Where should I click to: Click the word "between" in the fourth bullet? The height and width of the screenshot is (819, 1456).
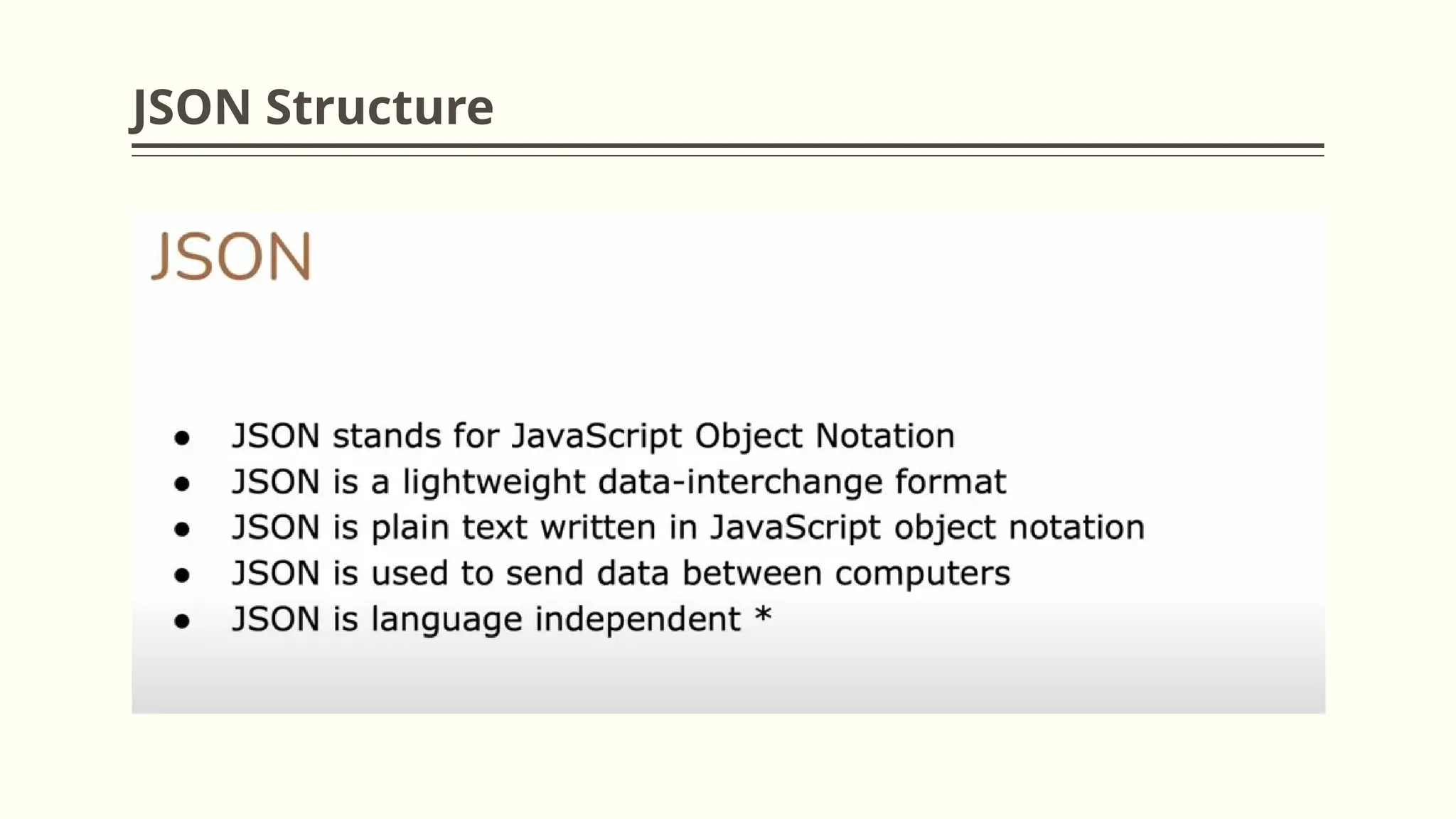(751, 573)
